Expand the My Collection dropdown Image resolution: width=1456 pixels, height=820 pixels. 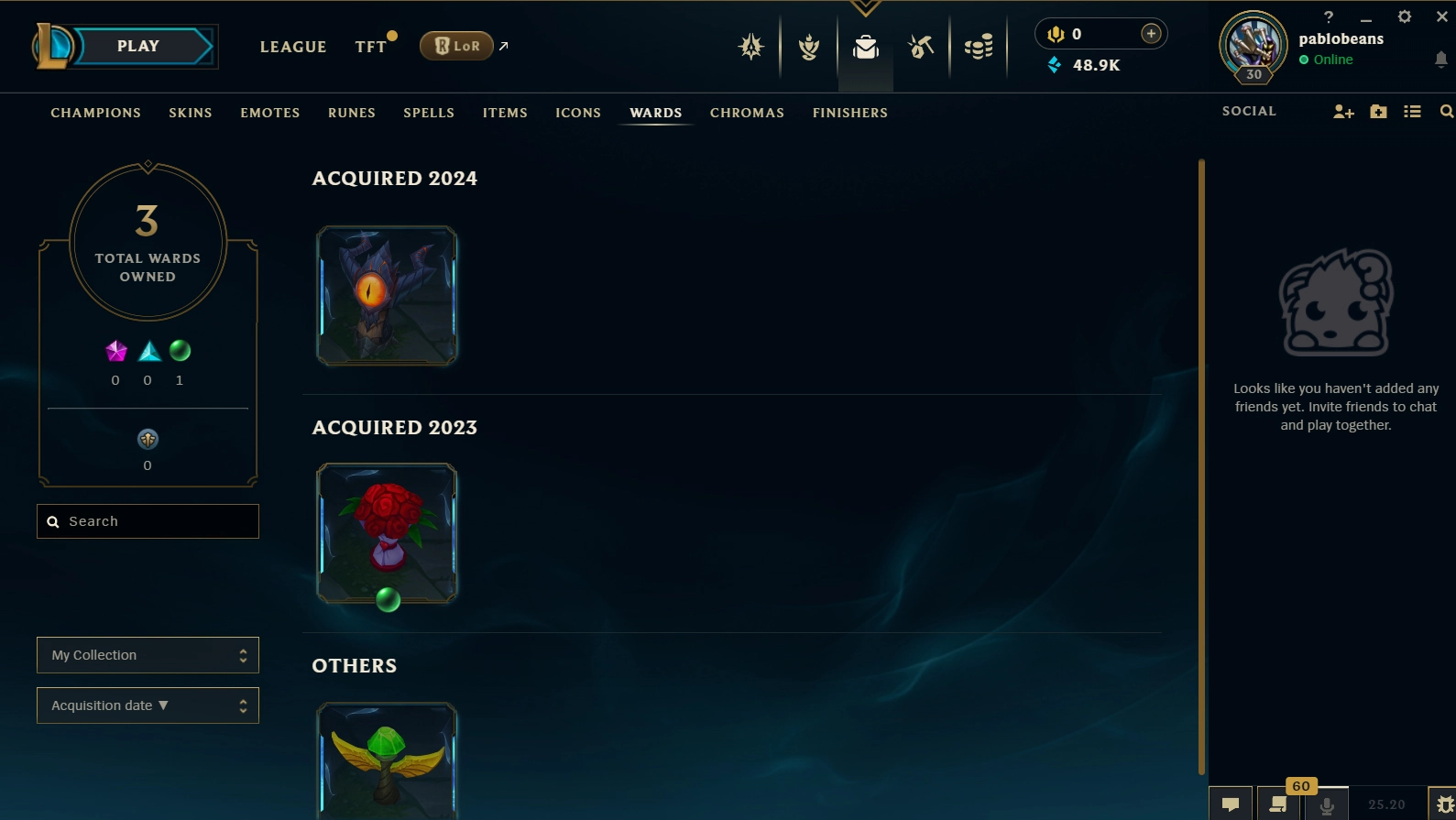pyautogui.click(x=148, y=655)
